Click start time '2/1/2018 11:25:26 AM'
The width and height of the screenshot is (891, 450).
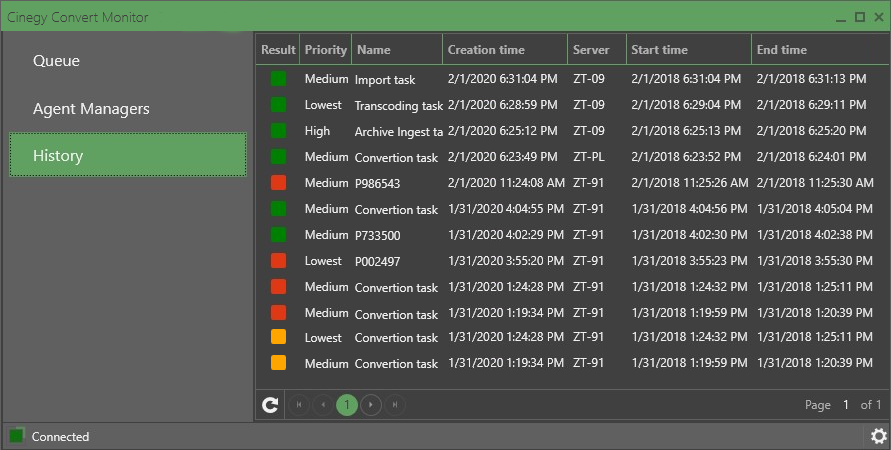690,182
